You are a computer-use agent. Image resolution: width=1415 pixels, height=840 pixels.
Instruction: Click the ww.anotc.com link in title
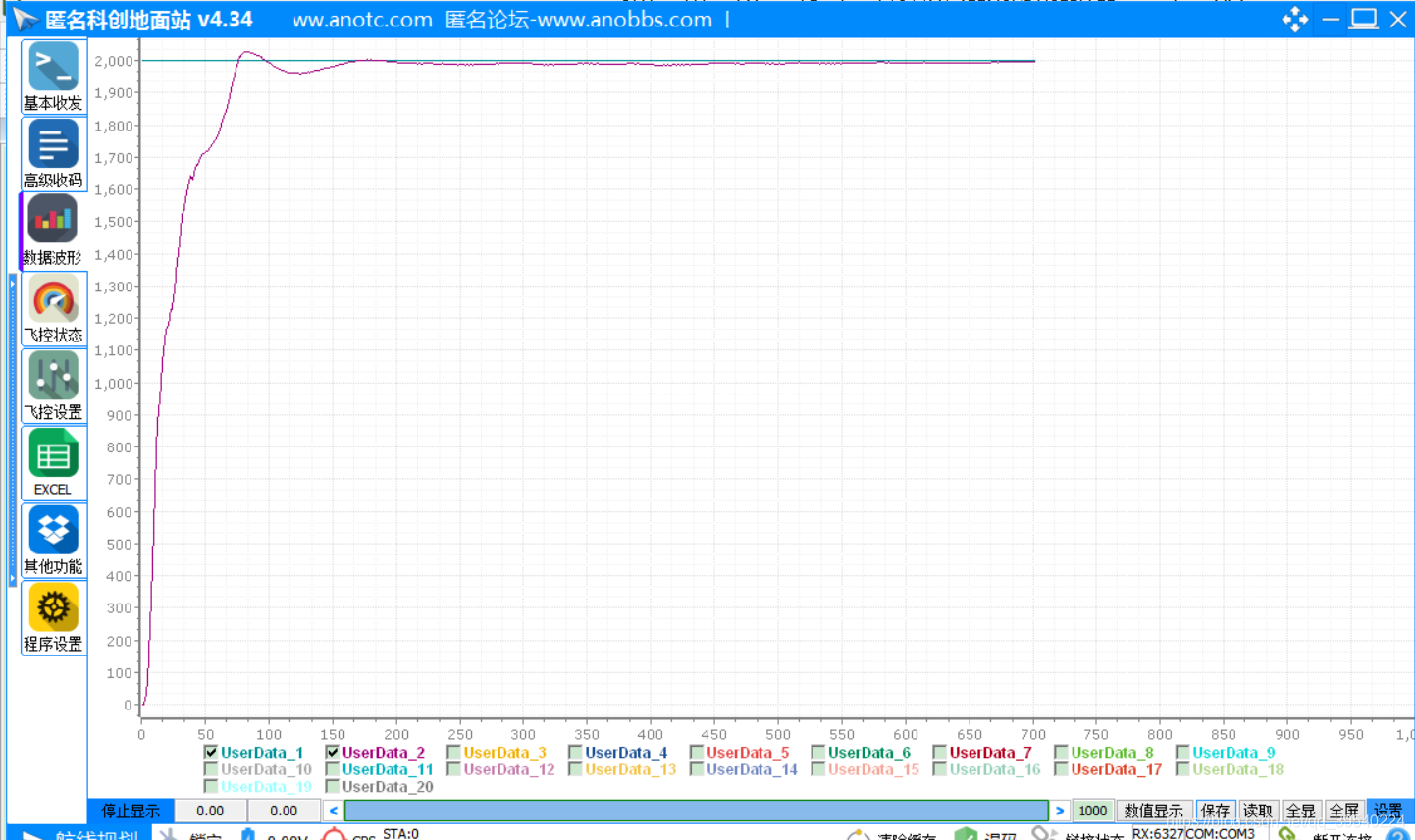(x=362, y=20)
